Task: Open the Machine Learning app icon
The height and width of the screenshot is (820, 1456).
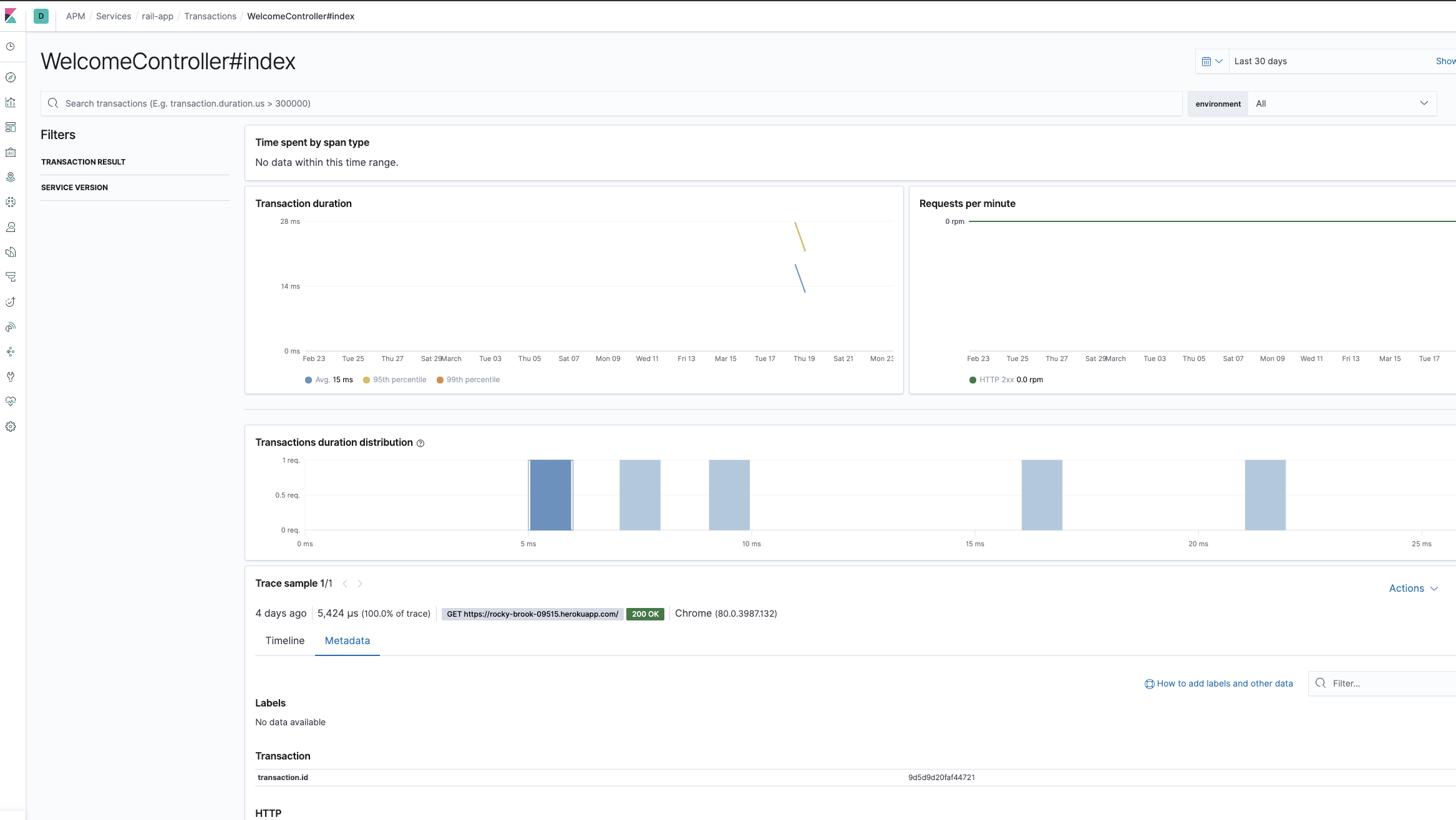Action: [11, 202]
